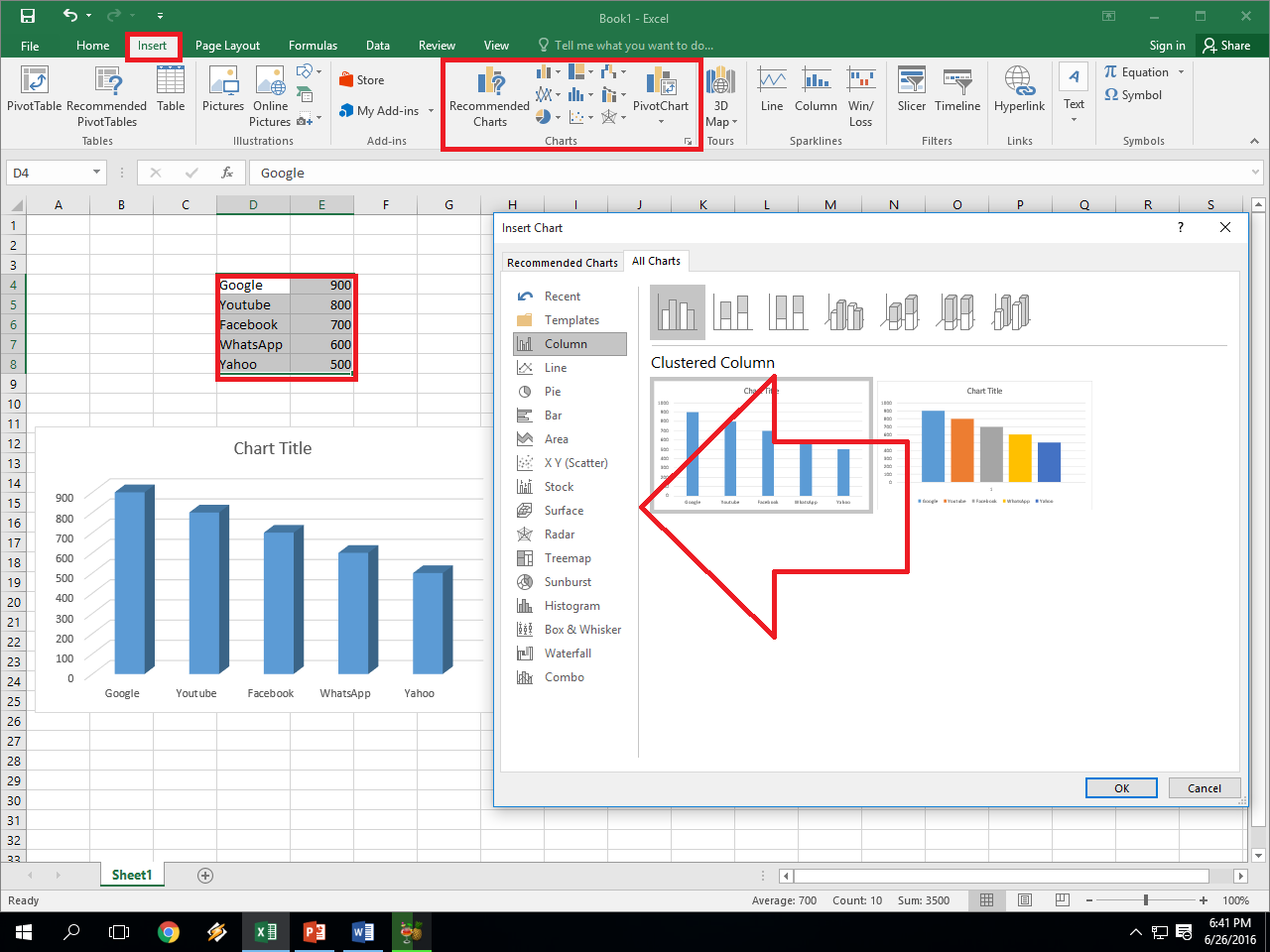Open the Formulas ribbon tab

coord(313,46)
